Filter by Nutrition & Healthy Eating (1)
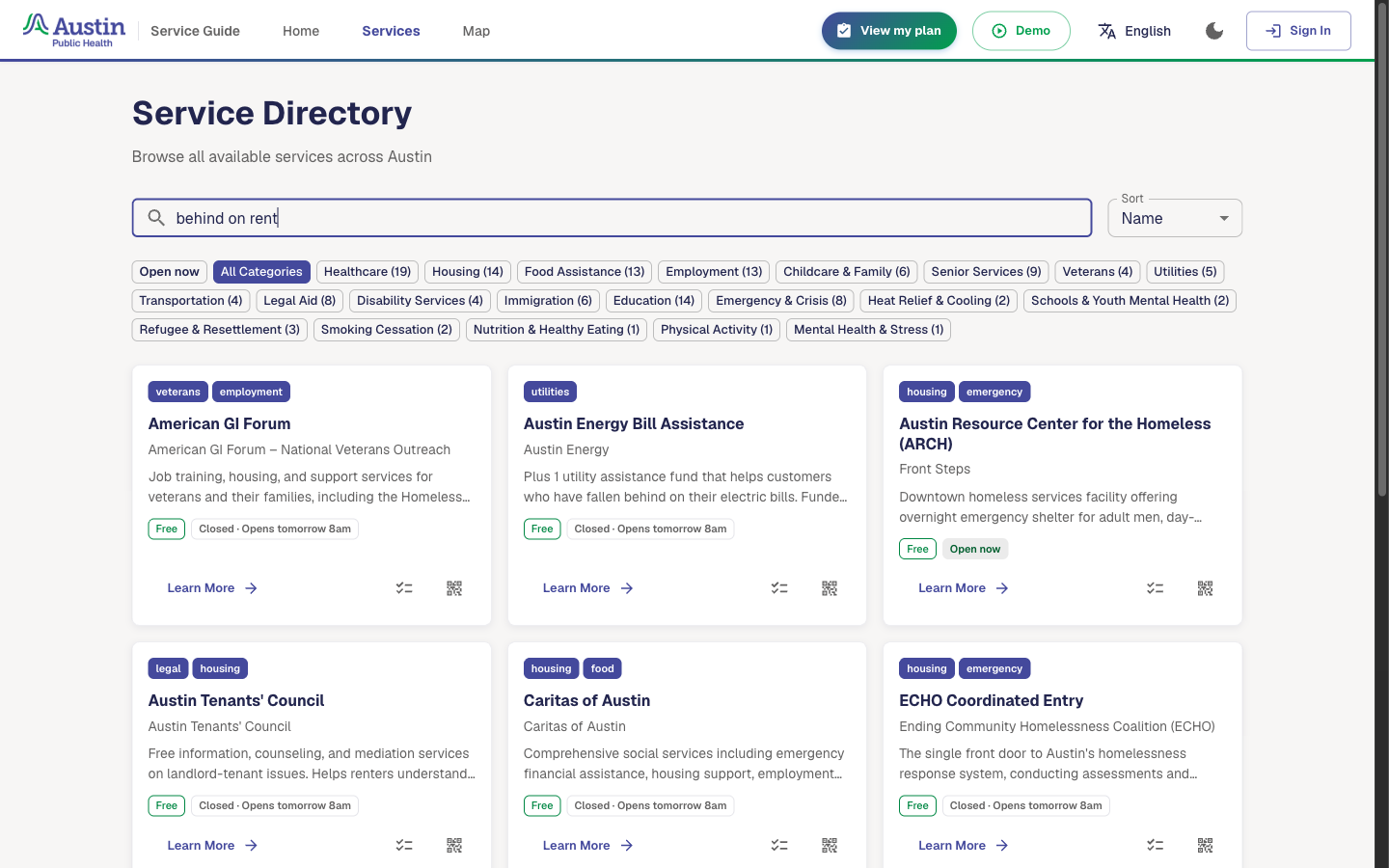 coord(557,330)
